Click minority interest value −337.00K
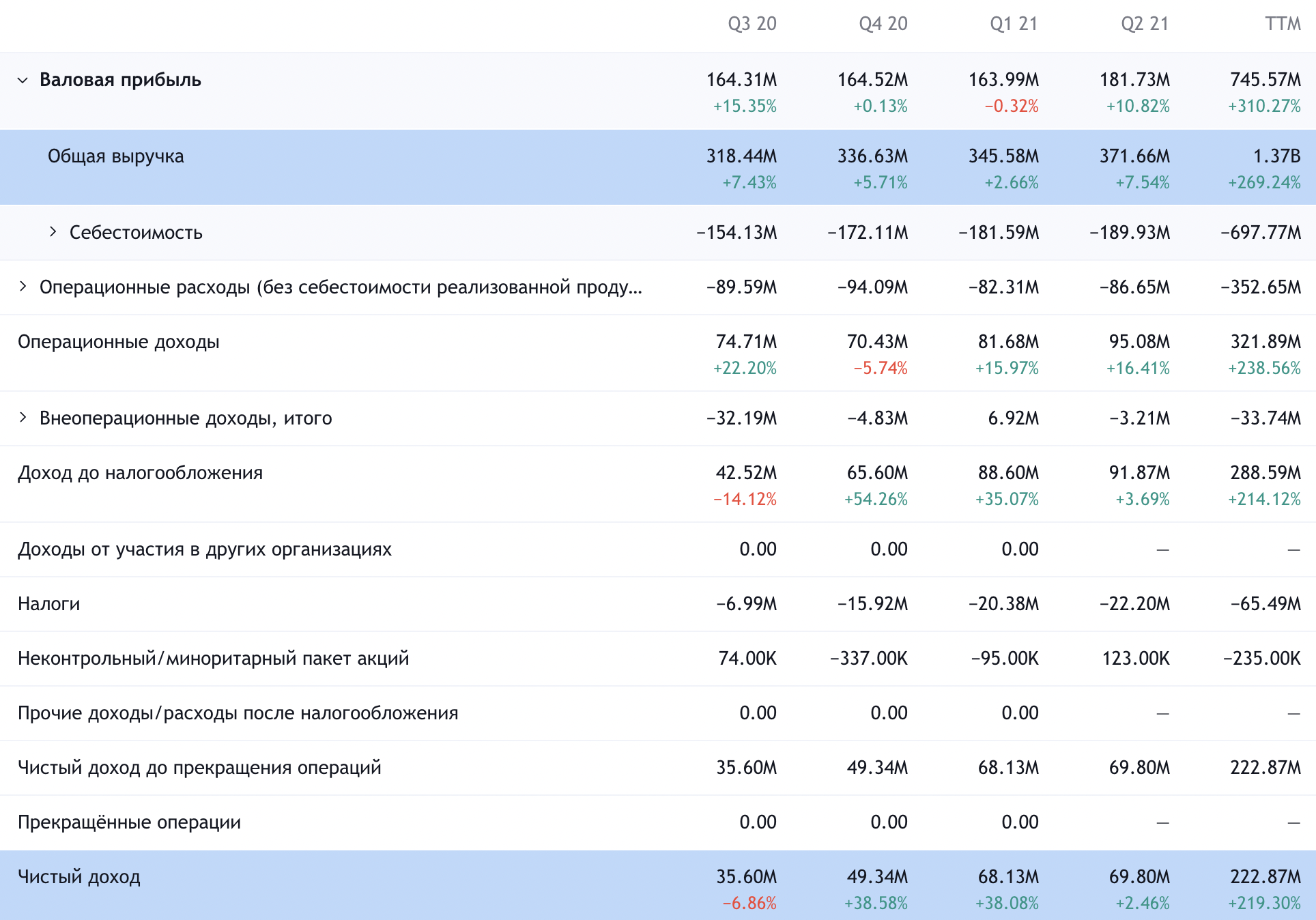1316x920 pixels. pyautogui.click(x=868, y=659)
